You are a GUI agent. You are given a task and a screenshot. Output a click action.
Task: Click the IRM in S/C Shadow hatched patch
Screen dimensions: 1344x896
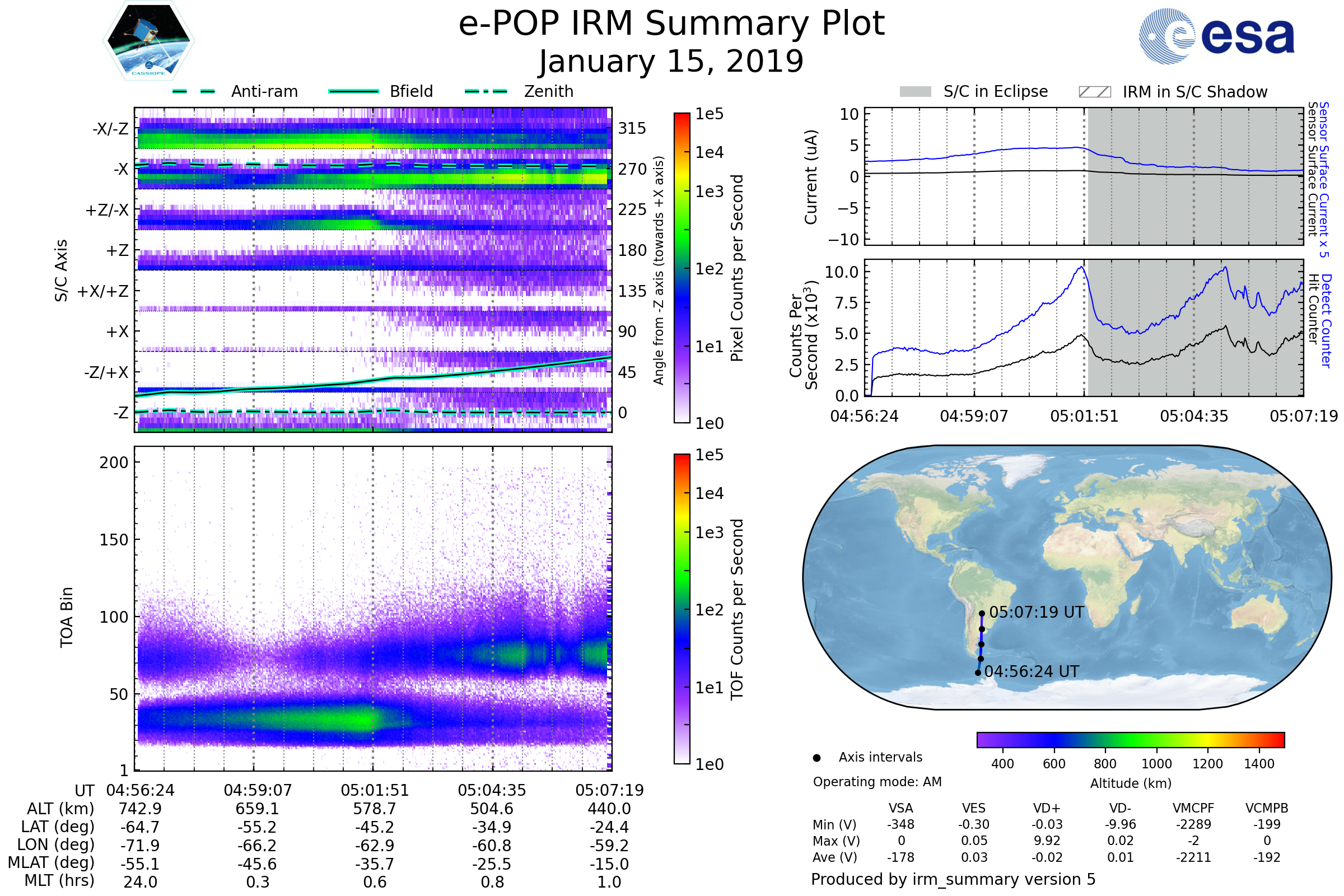tap(1094, 92)
